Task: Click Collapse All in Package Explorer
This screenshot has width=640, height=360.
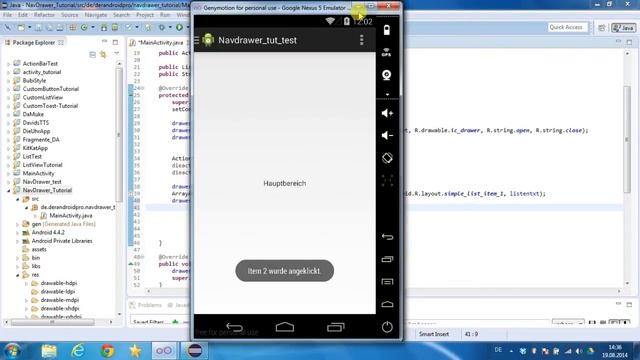Action: pos(93,54)
